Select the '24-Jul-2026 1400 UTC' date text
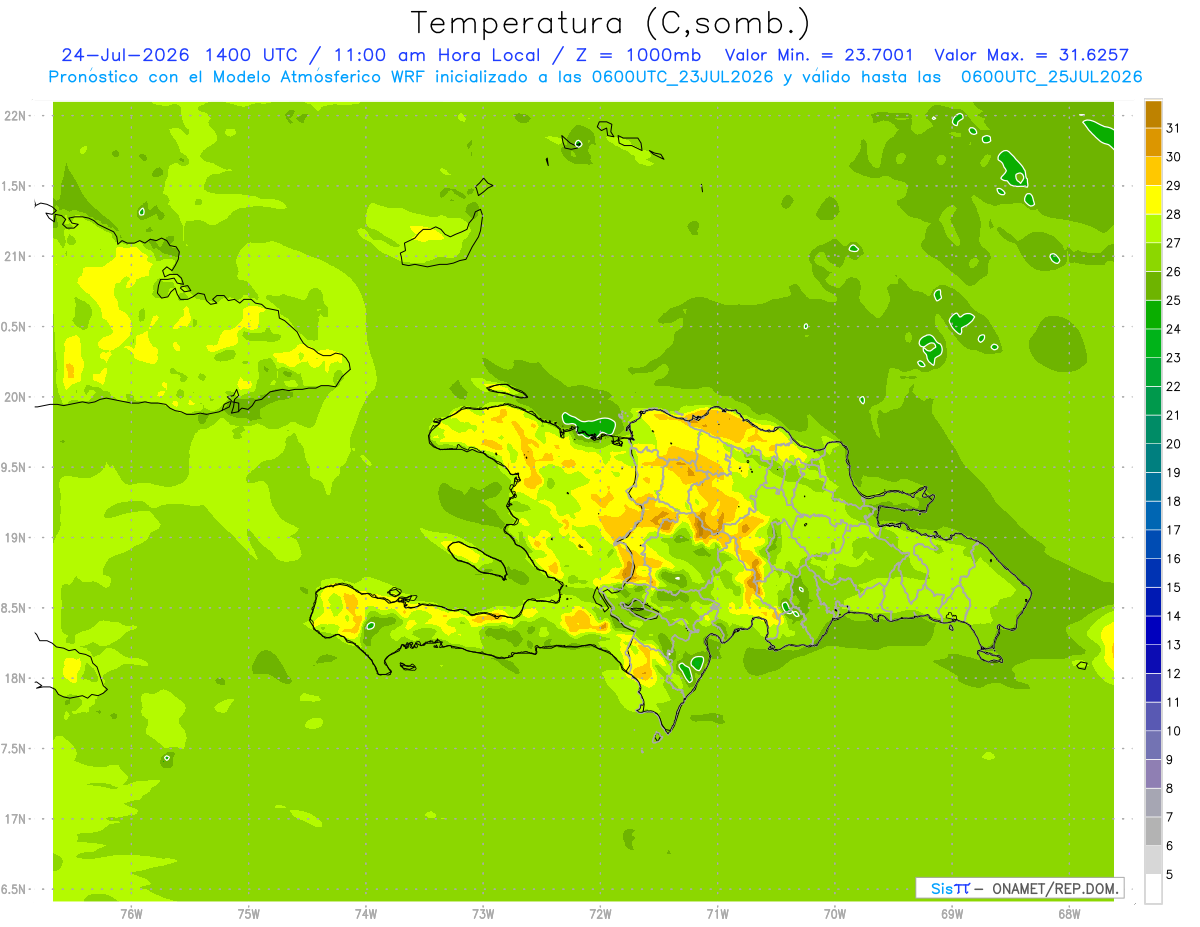 click(179, 55)
